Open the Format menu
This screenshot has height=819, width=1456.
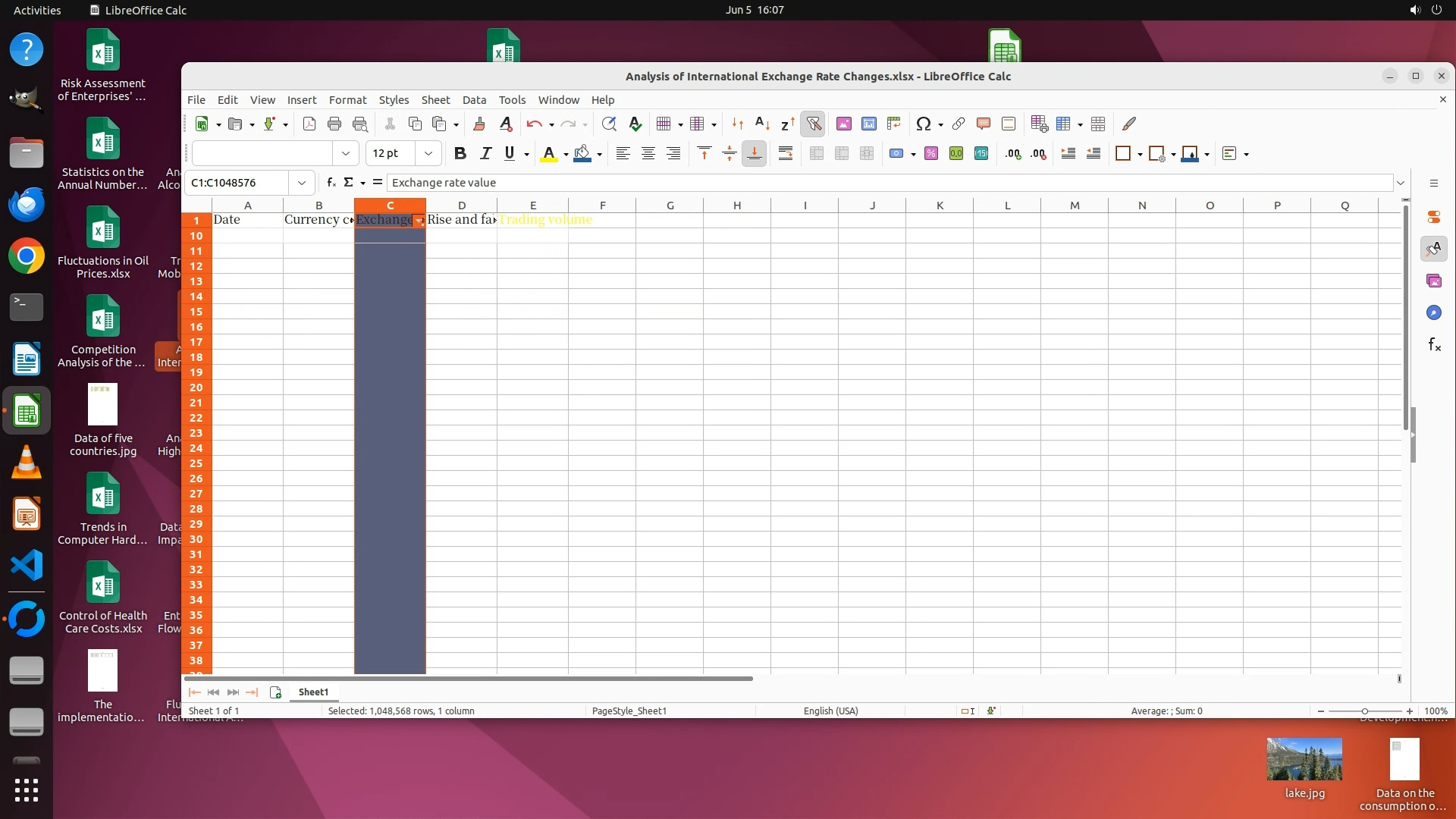[347, 100]
